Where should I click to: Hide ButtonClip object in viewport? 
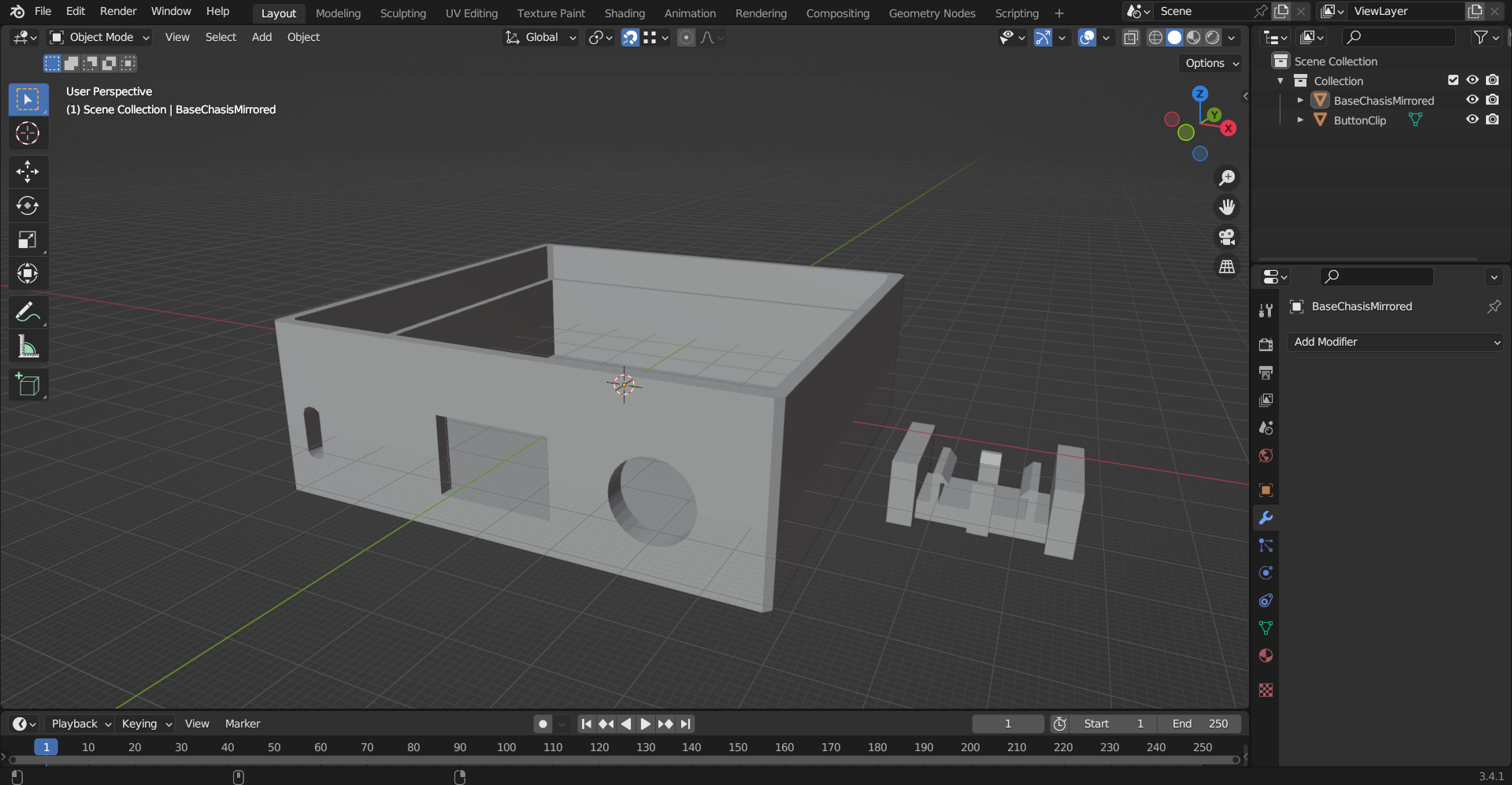1472,120
